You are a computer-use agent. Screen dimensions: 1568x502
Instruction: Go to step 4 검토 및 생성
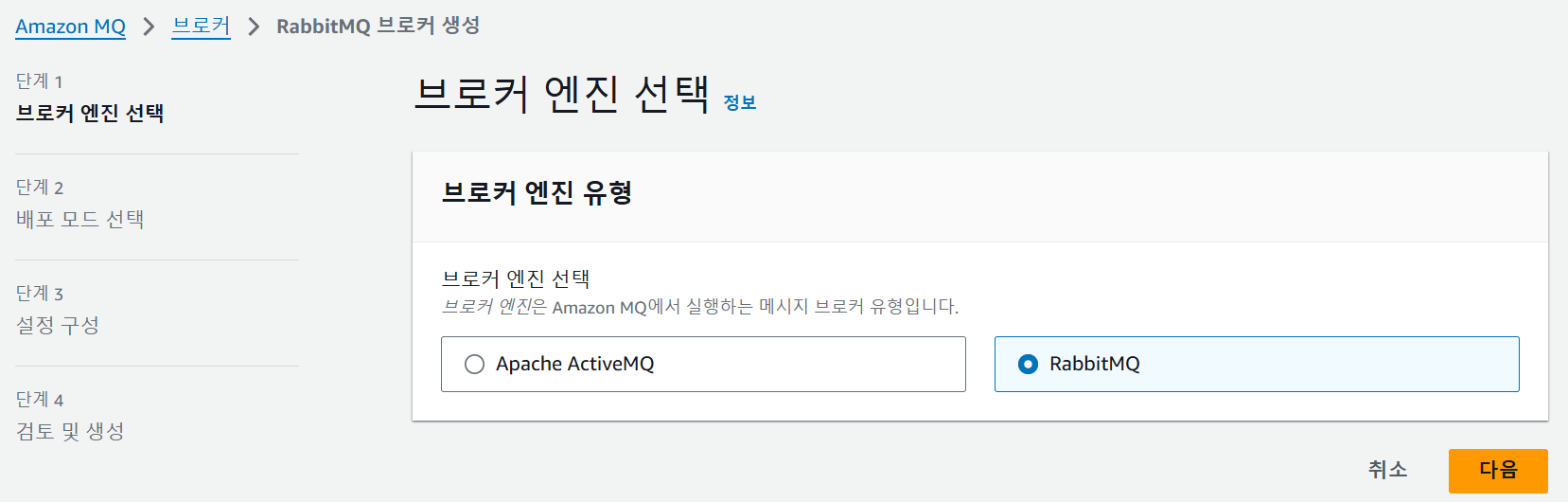tap(70, 432)
